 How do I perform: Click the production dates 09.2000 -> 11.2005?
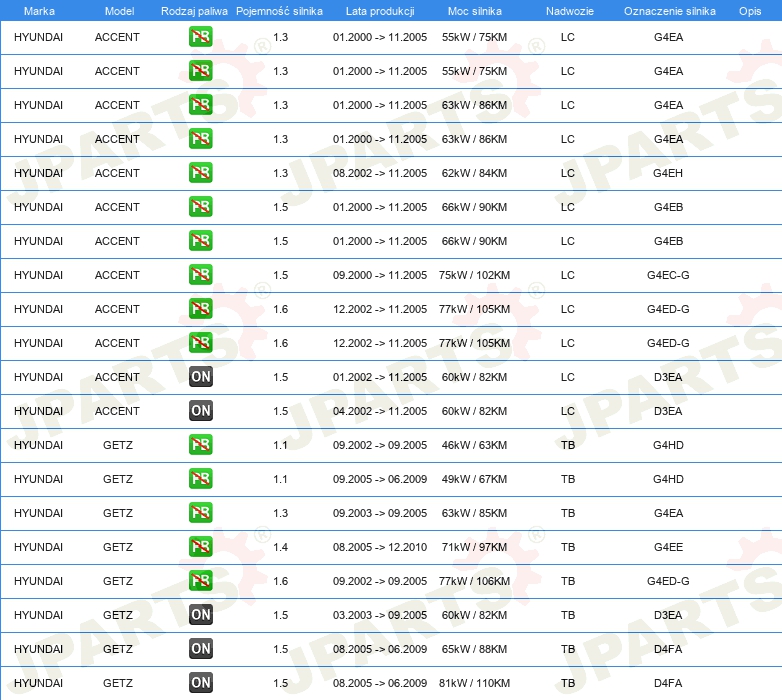[x=380, y=275]
